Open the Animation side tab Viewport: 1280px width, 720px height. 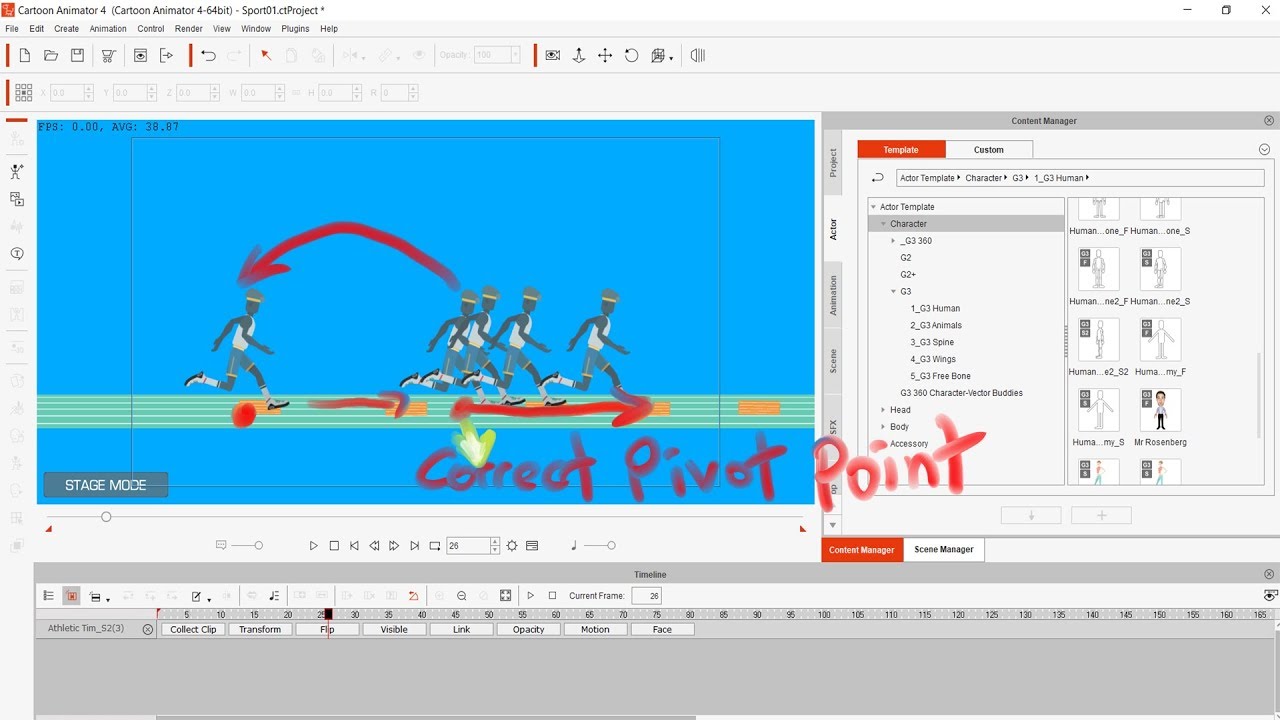click(833, 296)
